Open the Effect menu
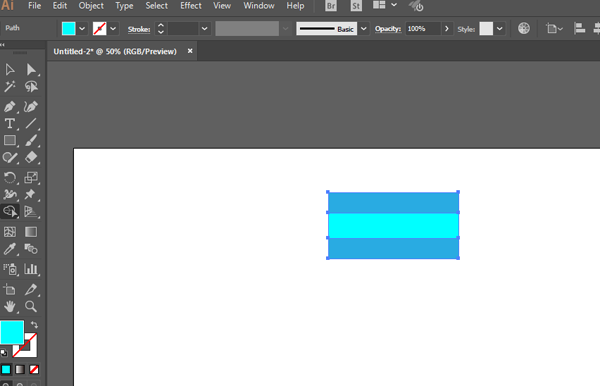Viewport: 600px width, 386px height. (x=191, y=6)
